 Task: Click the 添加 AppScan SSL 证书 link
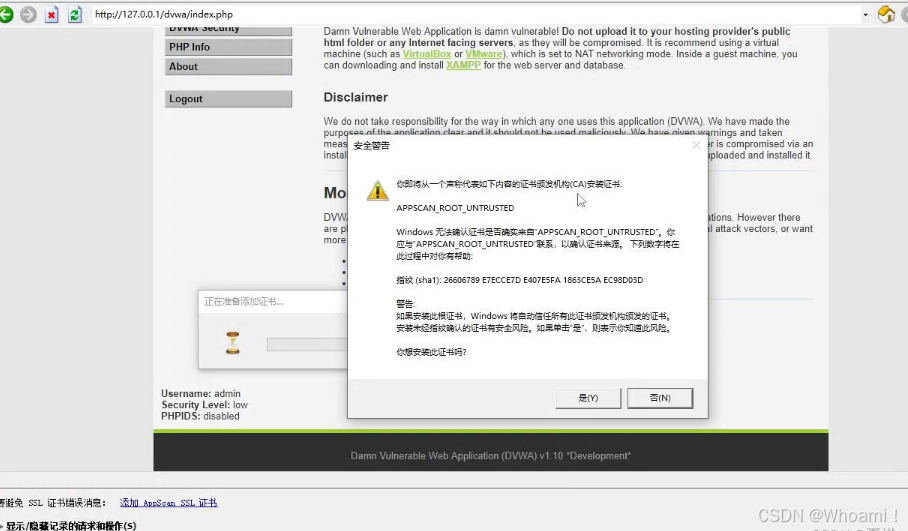pos(169,503)
